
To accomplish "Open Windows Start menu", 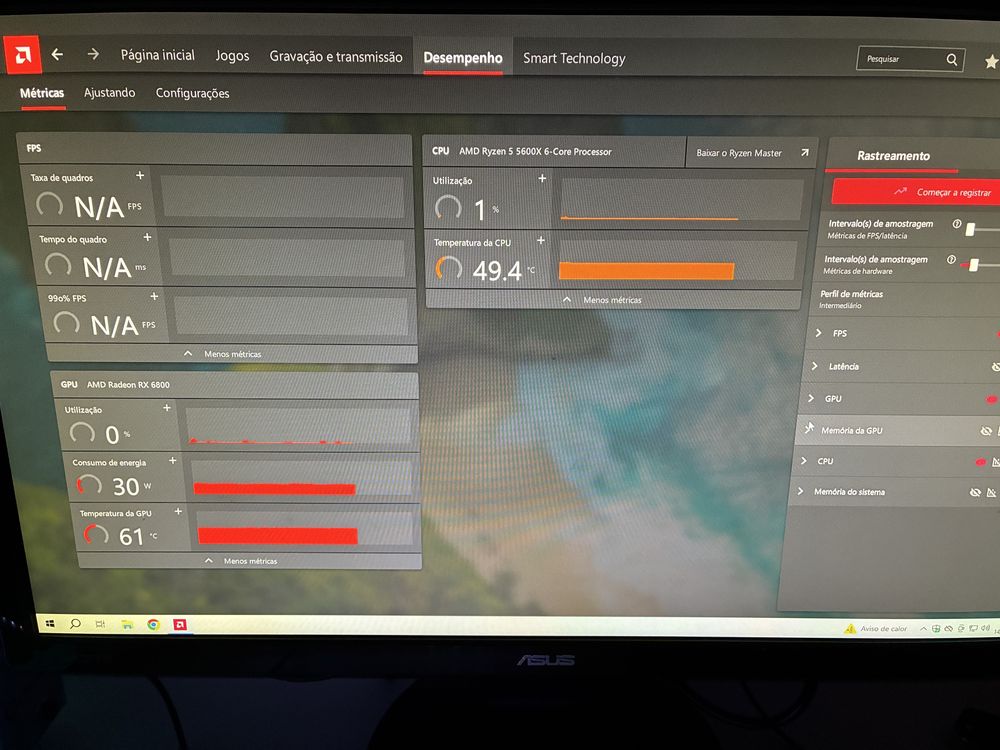I will pyautogui.click(x=50, y=623).
